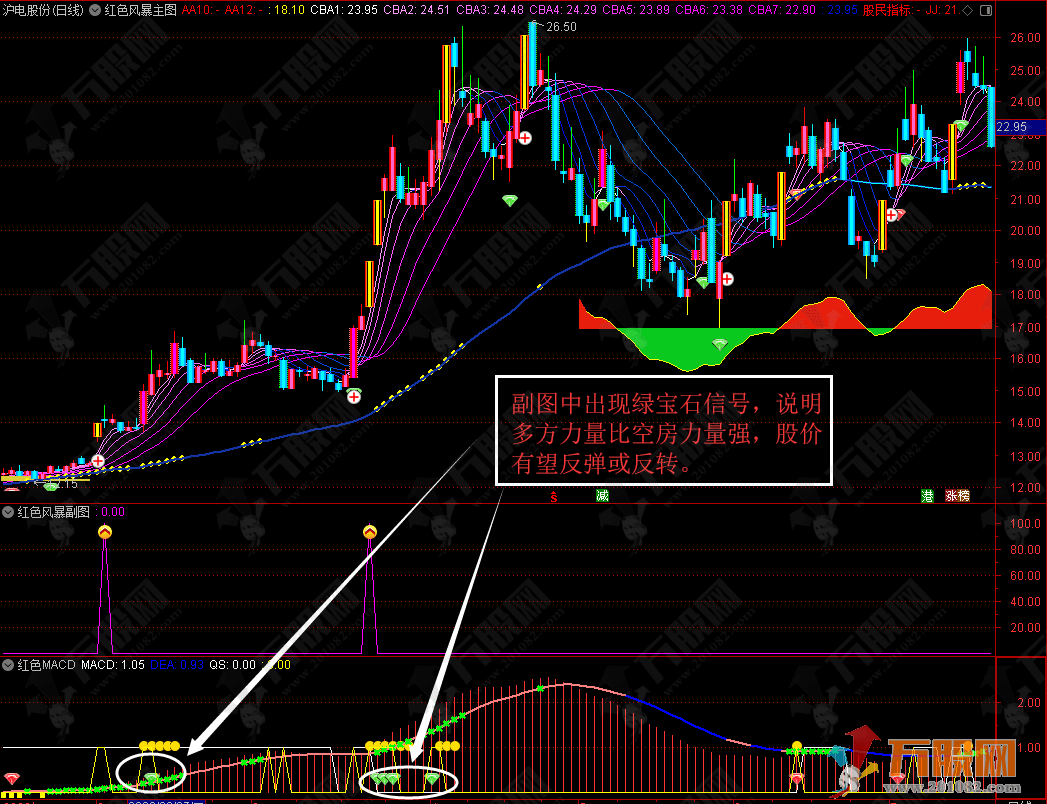
Task: Click red plus marker near the 18.50 level
Action: [727, 278]
